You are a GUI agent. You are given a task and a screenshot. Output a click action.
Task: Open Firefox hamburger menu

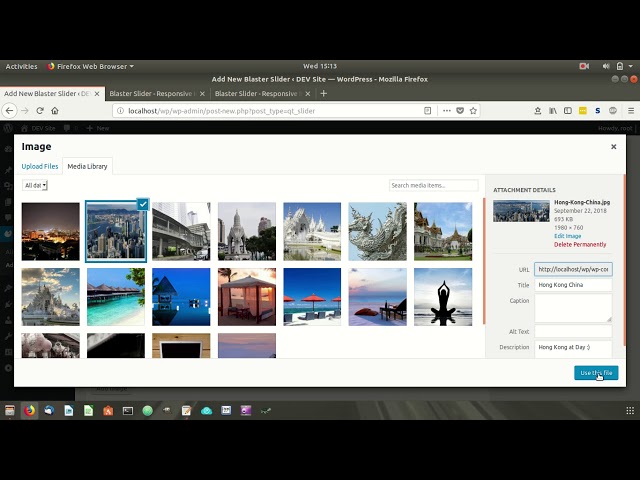pyautogui.click(x=629, y=111)
